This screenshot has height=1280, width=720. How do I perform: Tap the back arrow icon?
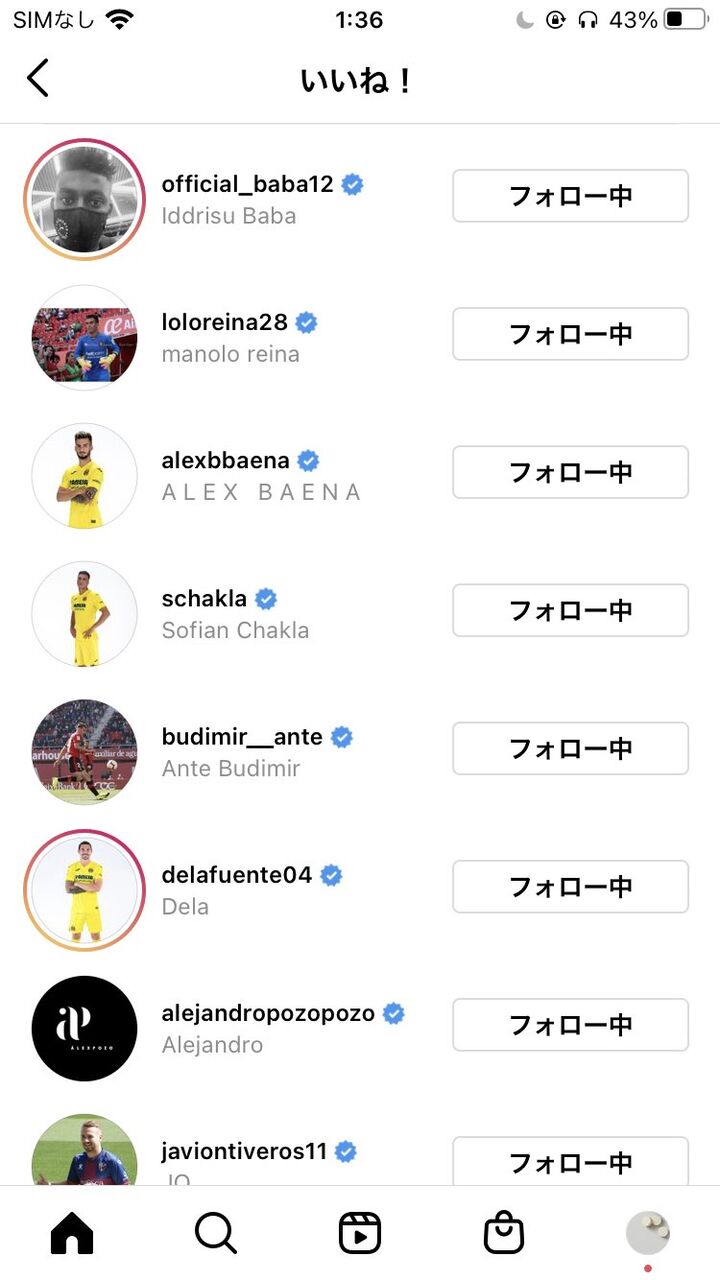click(38, 78)
